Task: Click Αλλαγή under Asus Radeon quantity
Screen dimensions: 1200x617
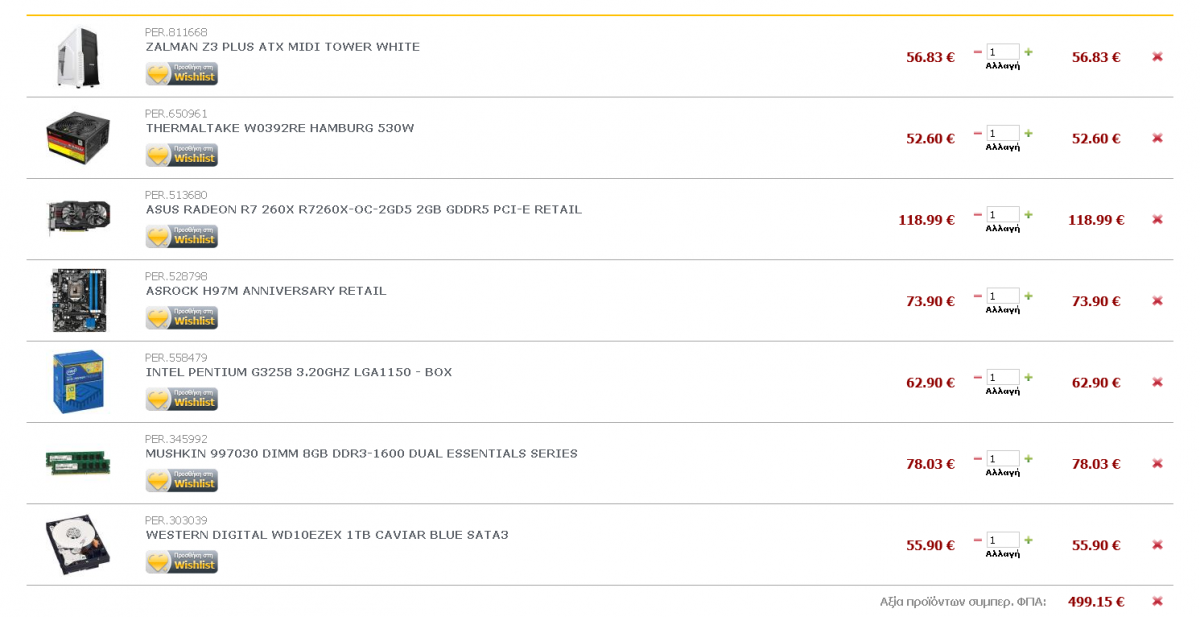Action: click(x=1003, y=228)
